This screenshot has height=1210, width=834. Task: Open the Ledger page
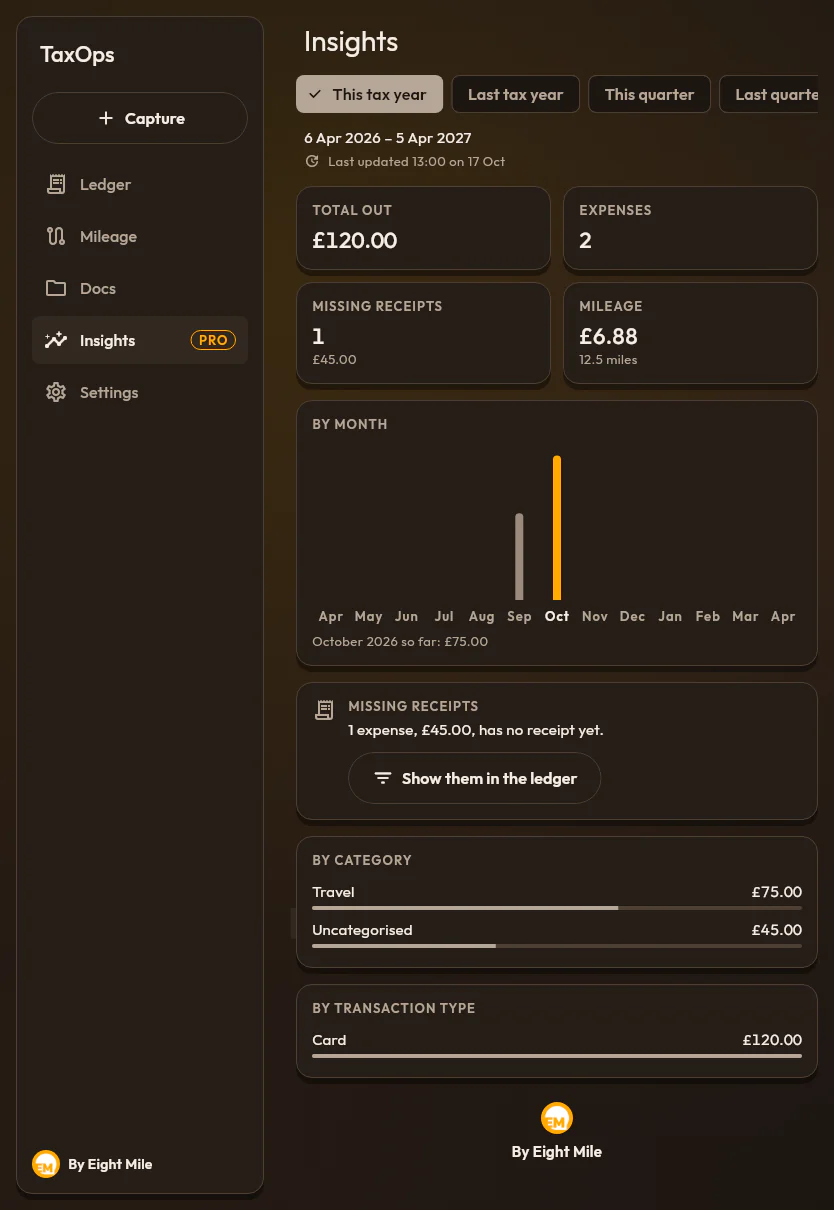click(x=140, y=184)
